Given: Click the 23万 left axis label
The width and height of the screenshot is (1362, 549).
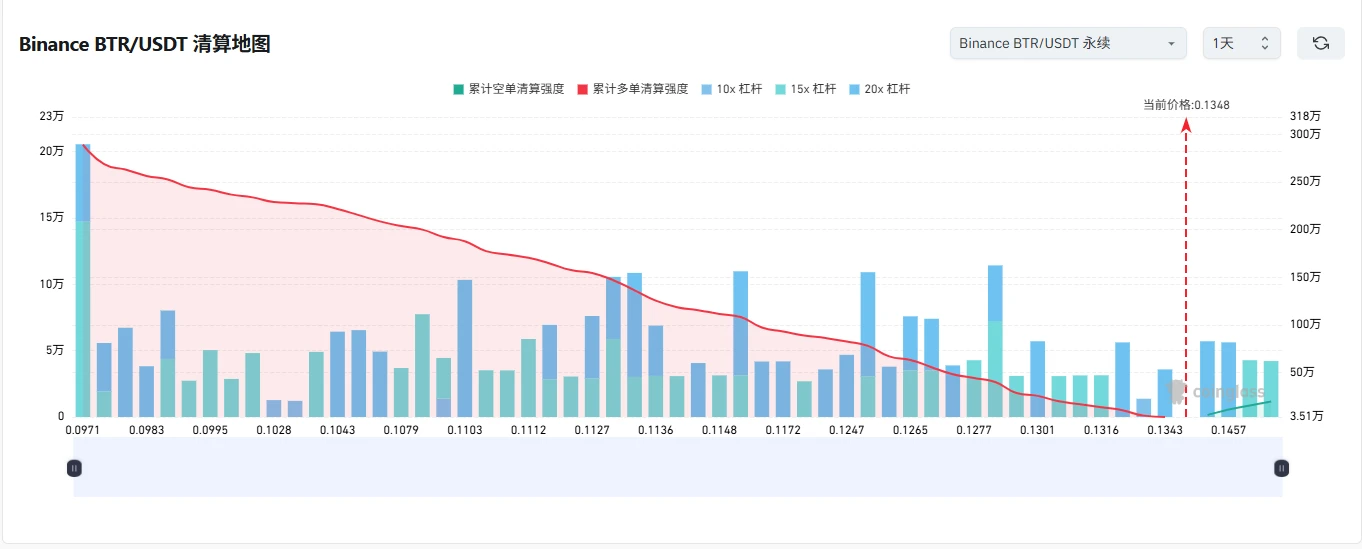Looking at the screenshot, I should pyautogui.click(x=52, y=116).
